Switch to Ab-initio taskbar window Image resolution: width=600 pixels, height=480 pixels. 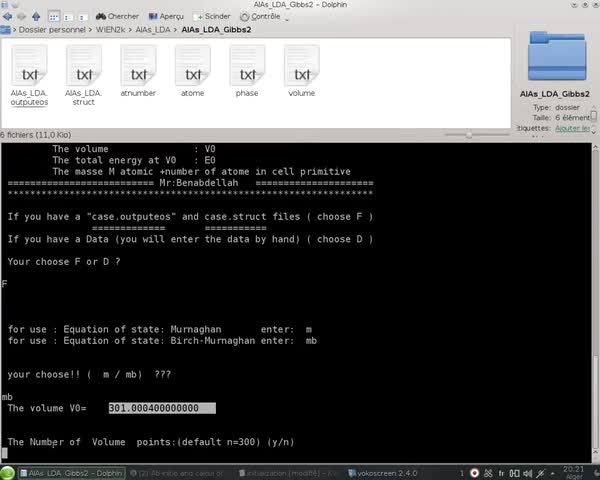click(x=176, y=473)
